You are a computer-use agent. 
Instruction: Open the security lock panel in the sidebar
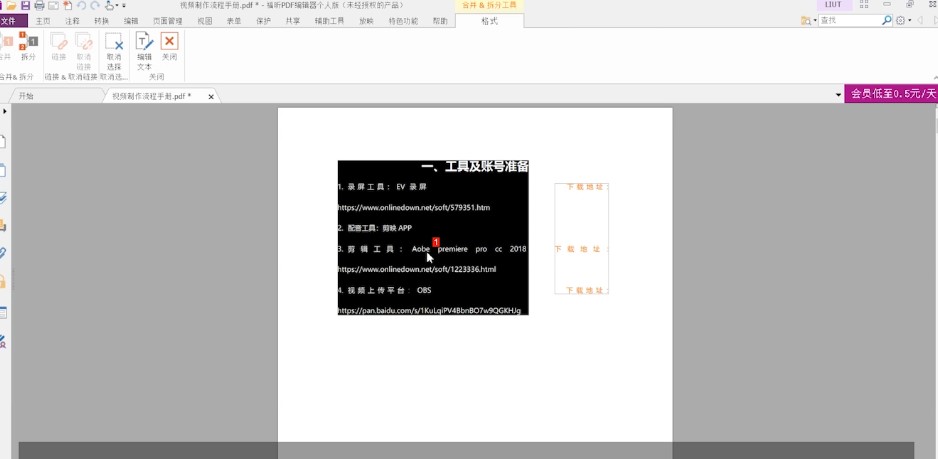click(x=2, y=281)
